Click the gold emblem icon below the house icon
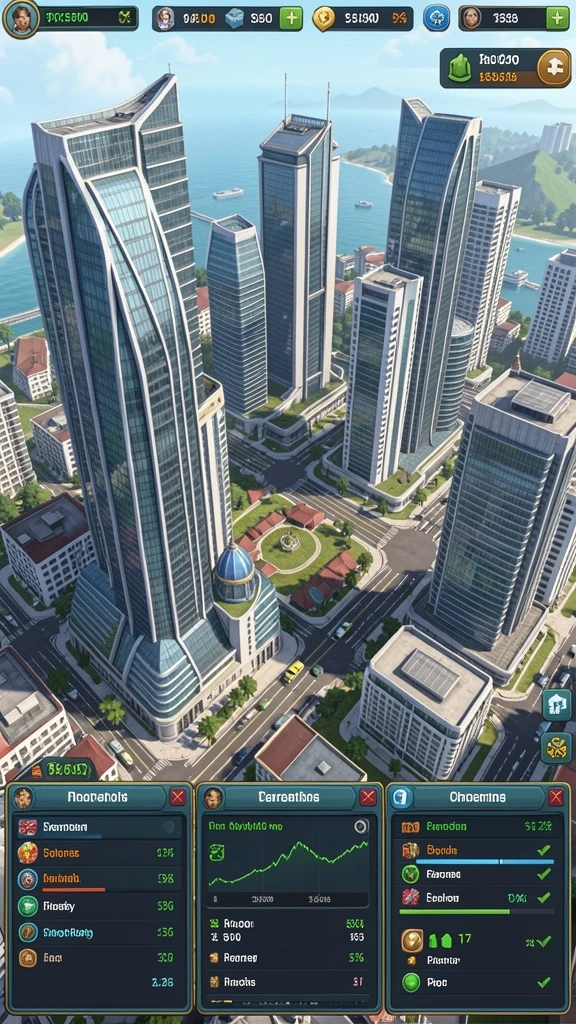 (556, 748)
